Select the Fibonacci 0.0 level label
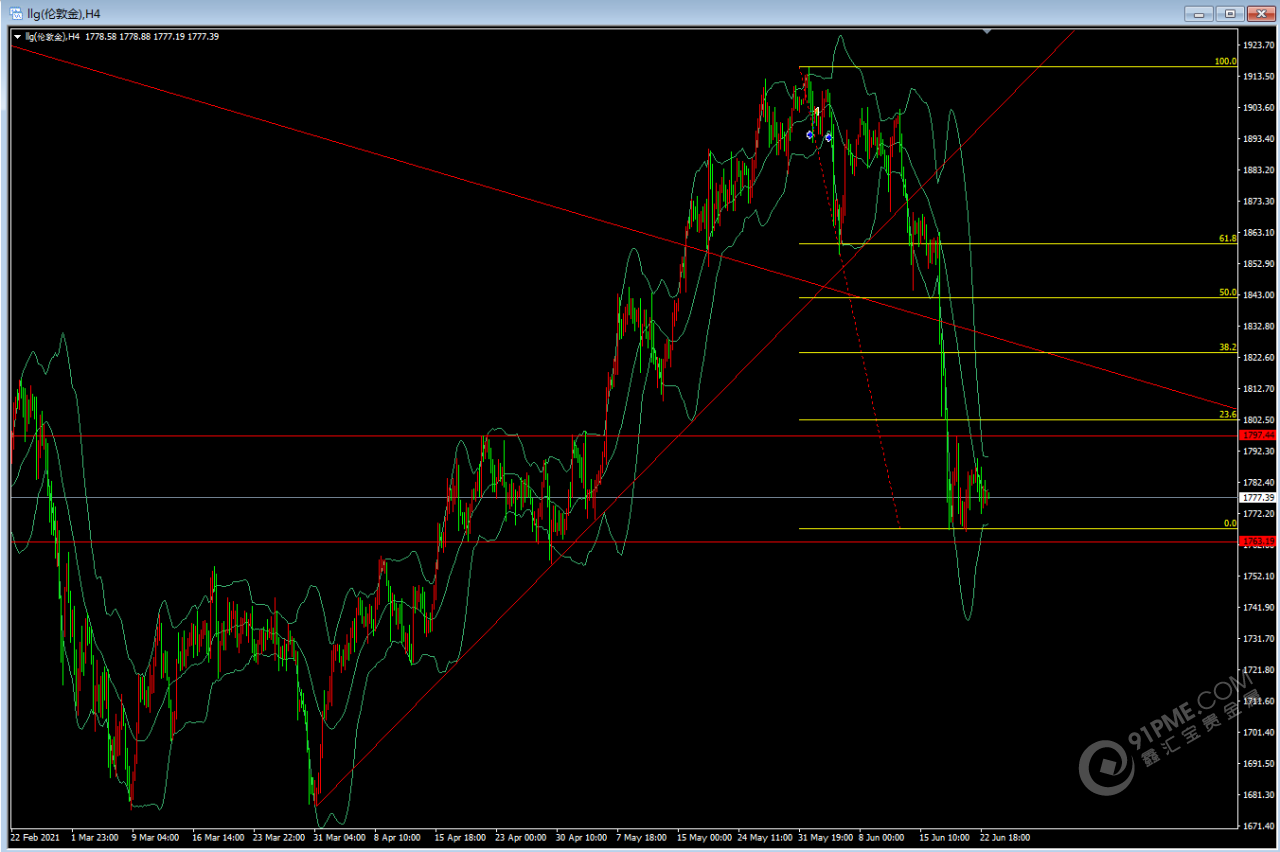The image size is (1280, 852). point(1230,523)
